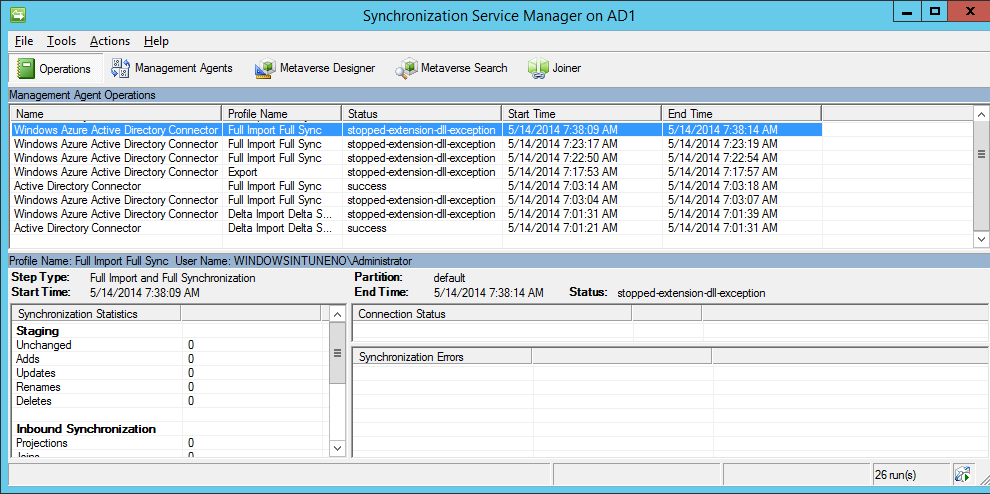Select Active Directory Connector 7:03:14 AM run

tap(417, 186)
